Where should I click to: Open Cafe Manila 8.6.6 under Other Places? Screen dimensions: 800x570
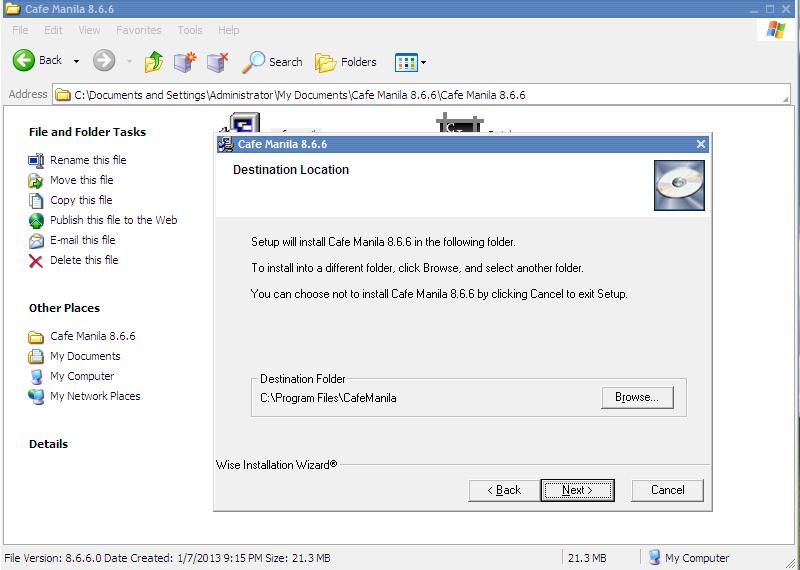coord(93,336)
